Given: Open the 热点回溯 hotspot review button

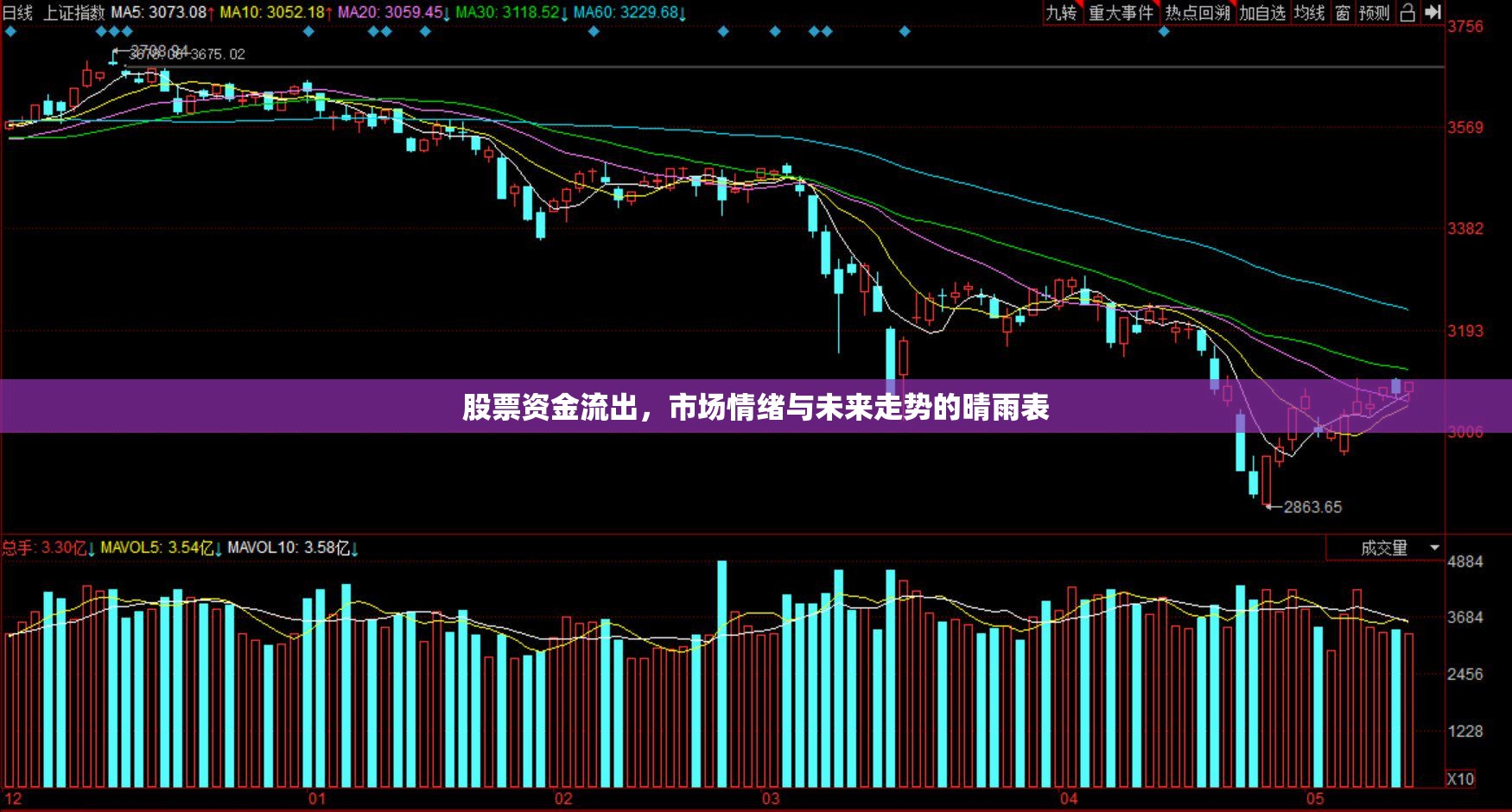Looking at the screenshot, I should coord(1197,13).
